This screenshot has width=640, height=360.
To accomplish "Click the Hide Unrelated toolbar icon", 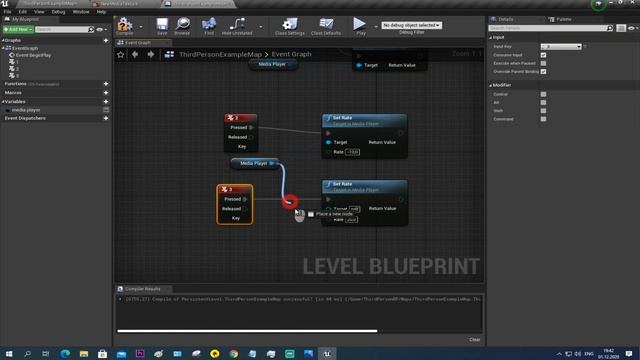I will pyautogui.click(x=237, y=24).
